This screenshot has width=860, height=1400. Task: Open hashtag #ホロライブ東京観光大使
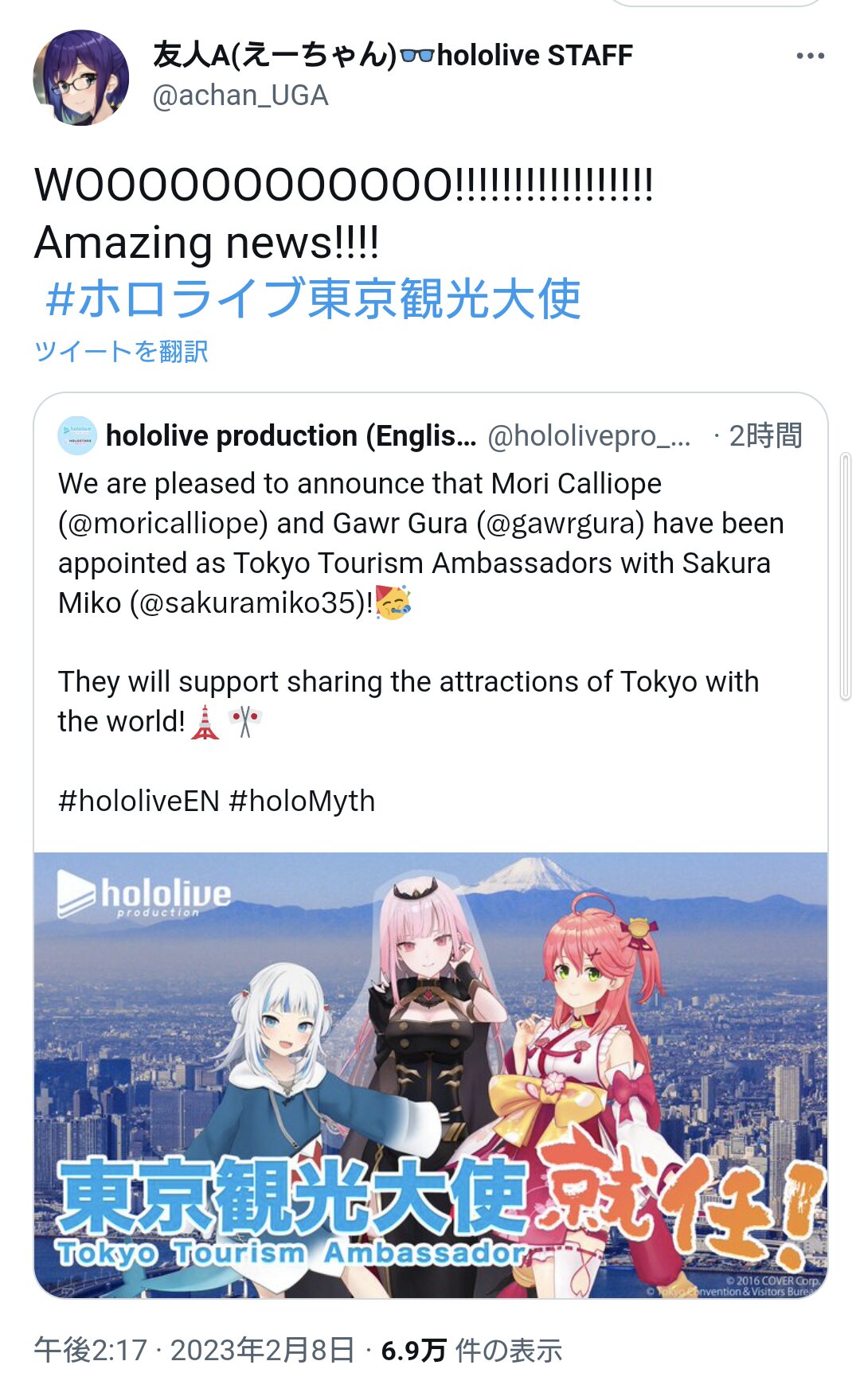click(x=313, y=298)
